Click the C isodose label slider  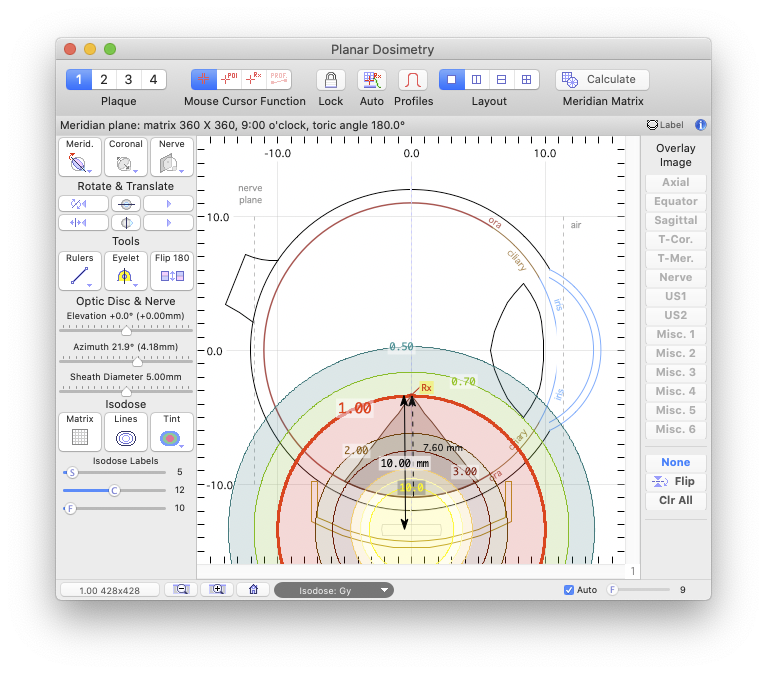pos(114,490)
